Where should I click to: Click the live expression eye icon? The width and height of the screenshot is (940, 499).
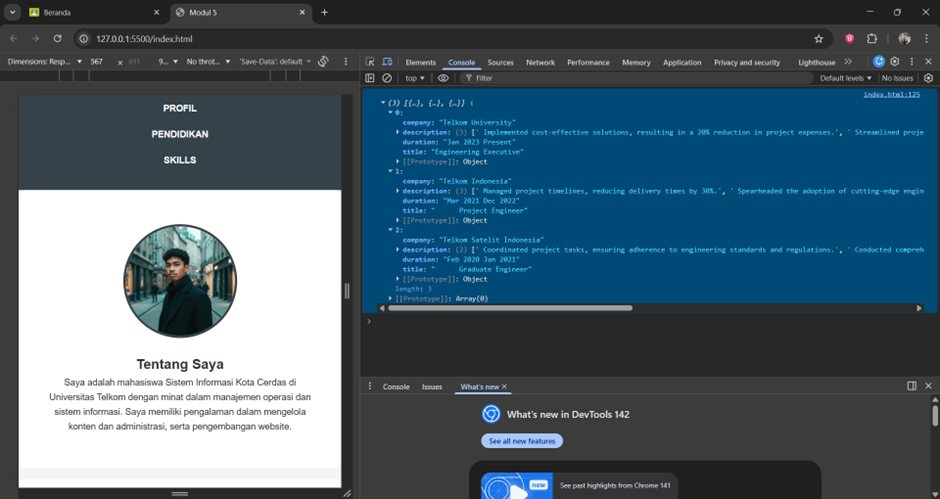click(443, 78)
